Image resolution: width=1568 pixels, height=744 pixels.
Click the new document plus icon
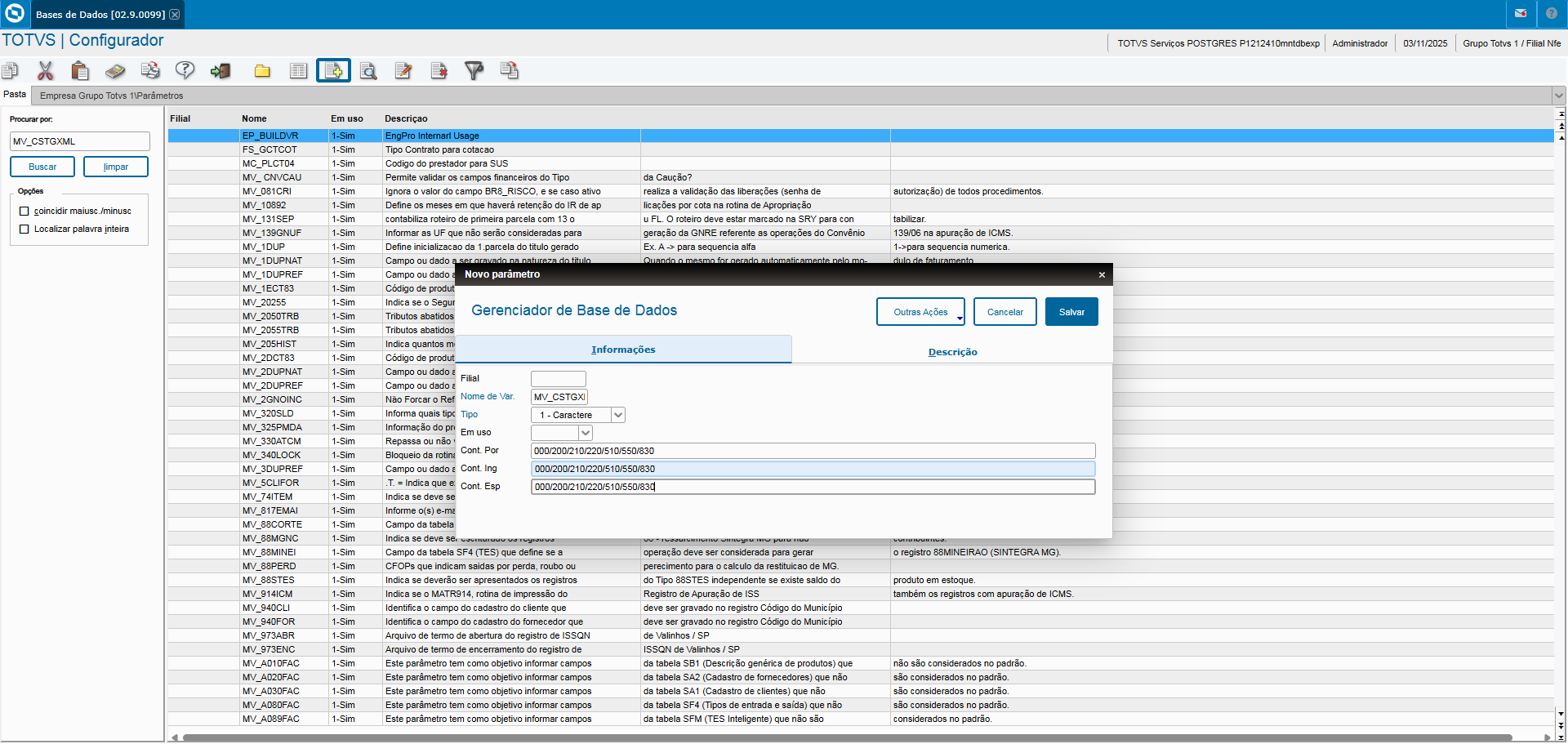[334, 71]
